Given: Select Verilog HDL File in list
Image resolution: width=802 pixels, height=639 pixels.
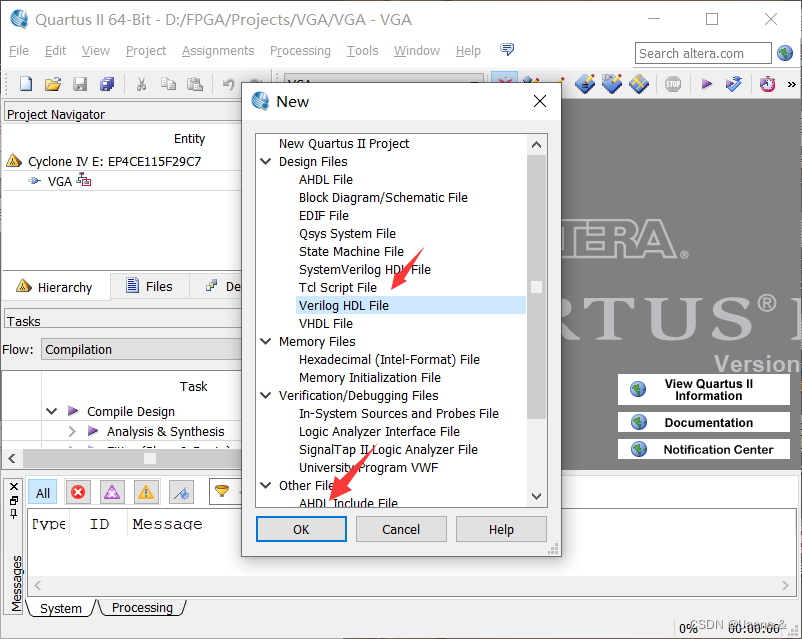Looking at the screenshot, I should coord(411,305).
